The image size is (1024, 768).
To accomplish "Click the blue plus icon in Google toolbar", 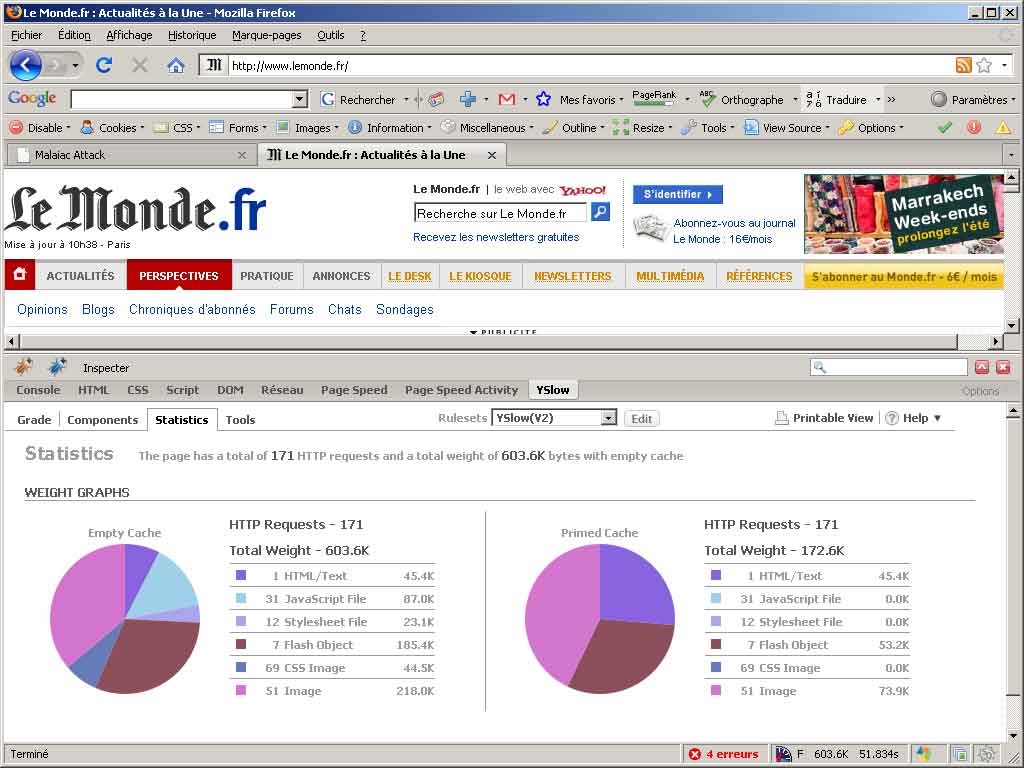I will point(468,99).
